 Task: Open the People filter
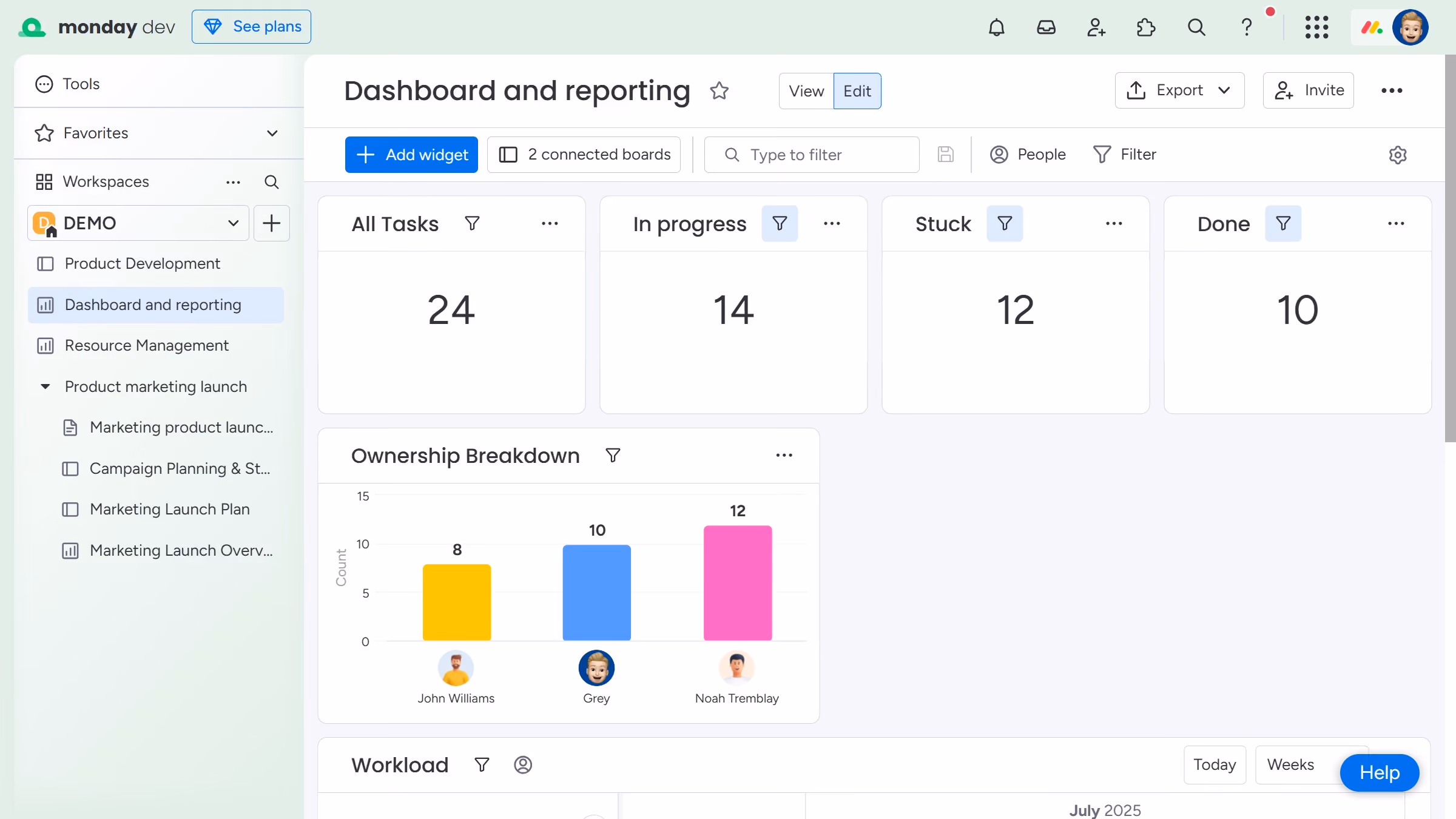point(1028,155)
